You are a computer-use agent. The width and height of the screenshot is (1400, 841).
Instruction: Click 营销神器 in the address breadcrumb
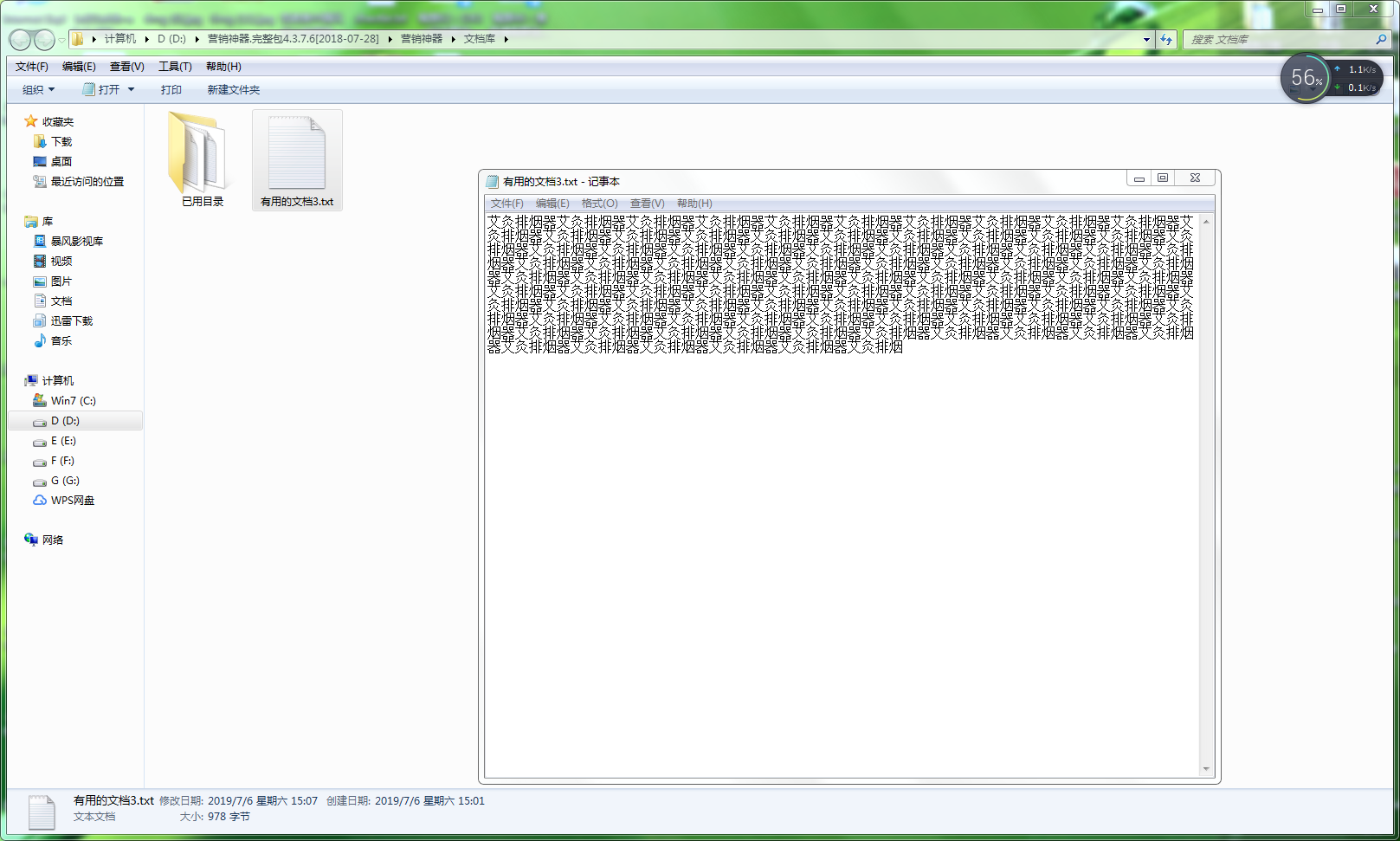click(421, 39)
